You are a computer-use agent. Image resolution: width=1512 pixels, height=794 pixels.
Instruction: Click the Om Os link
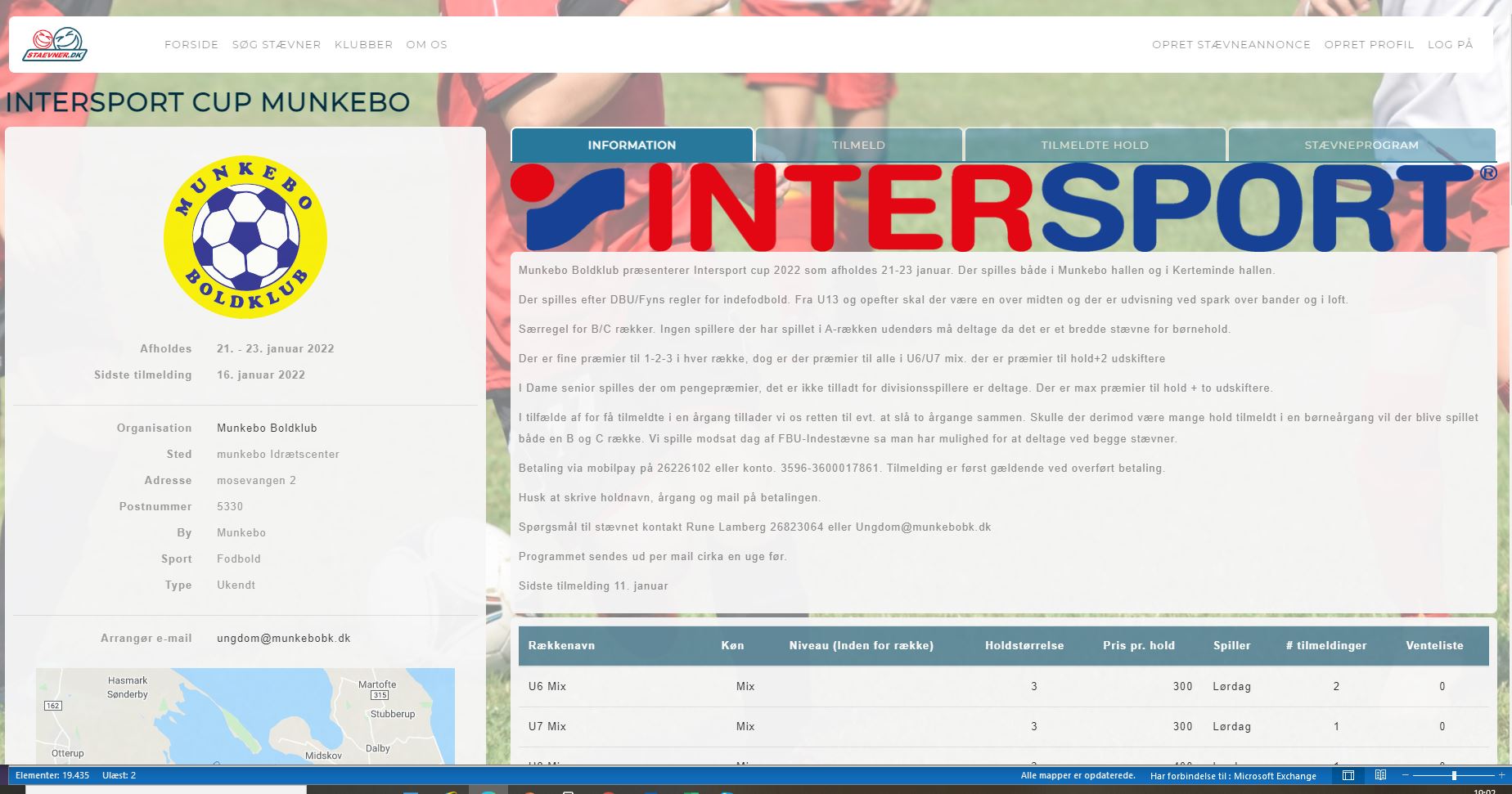pyautogui.click(x=426, y=45)
